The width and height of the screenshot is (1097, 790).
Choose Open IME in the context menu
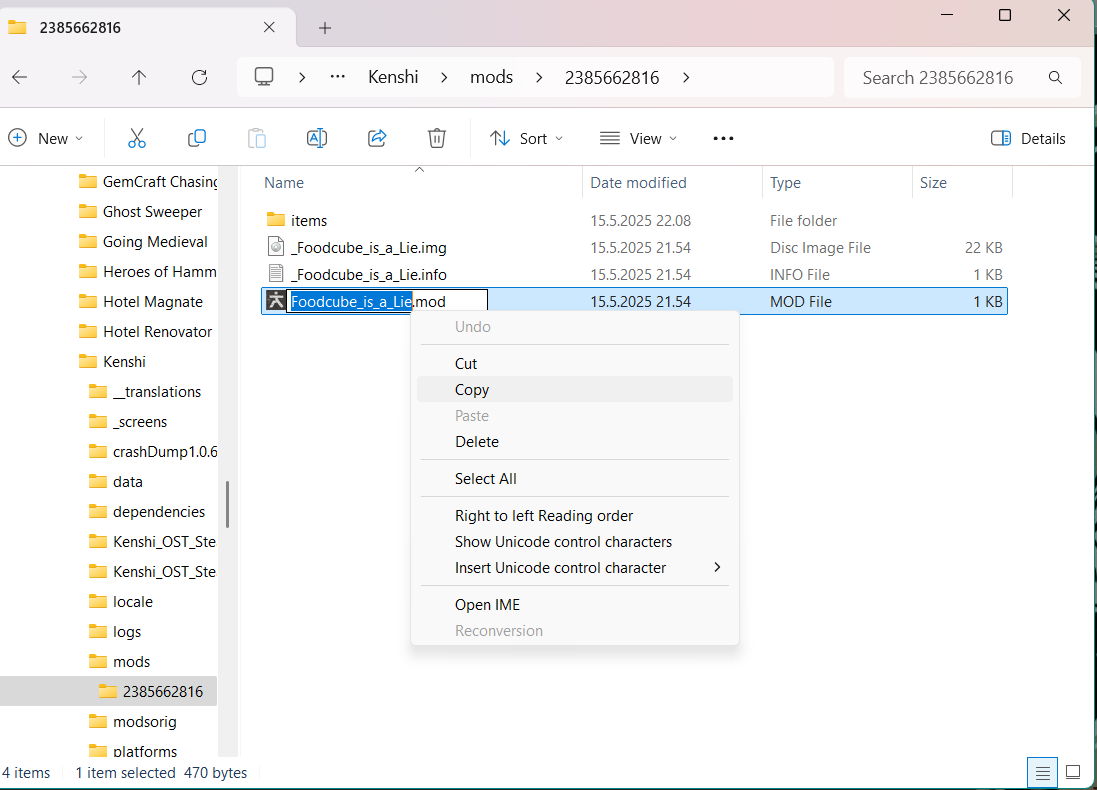click(574, 605)
